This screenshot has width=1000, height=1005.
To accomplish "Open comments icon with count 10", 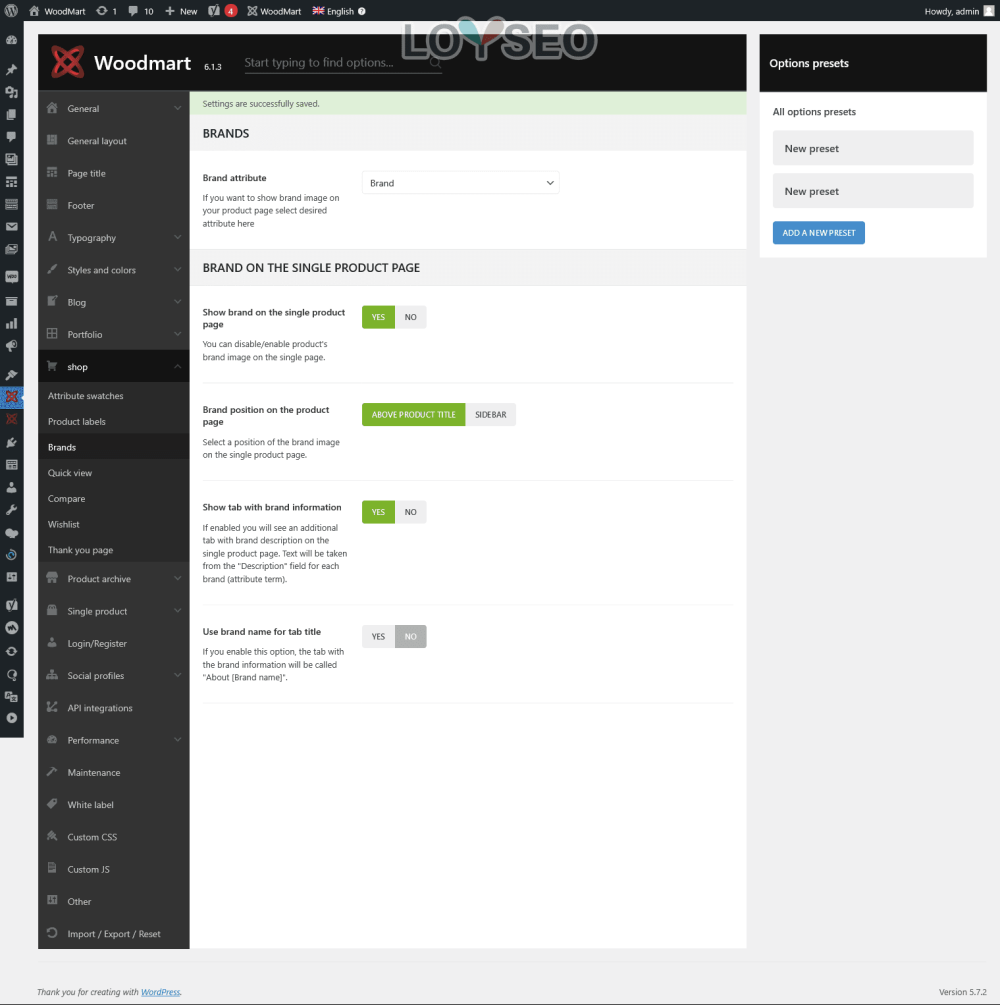I will click(140, 11).
